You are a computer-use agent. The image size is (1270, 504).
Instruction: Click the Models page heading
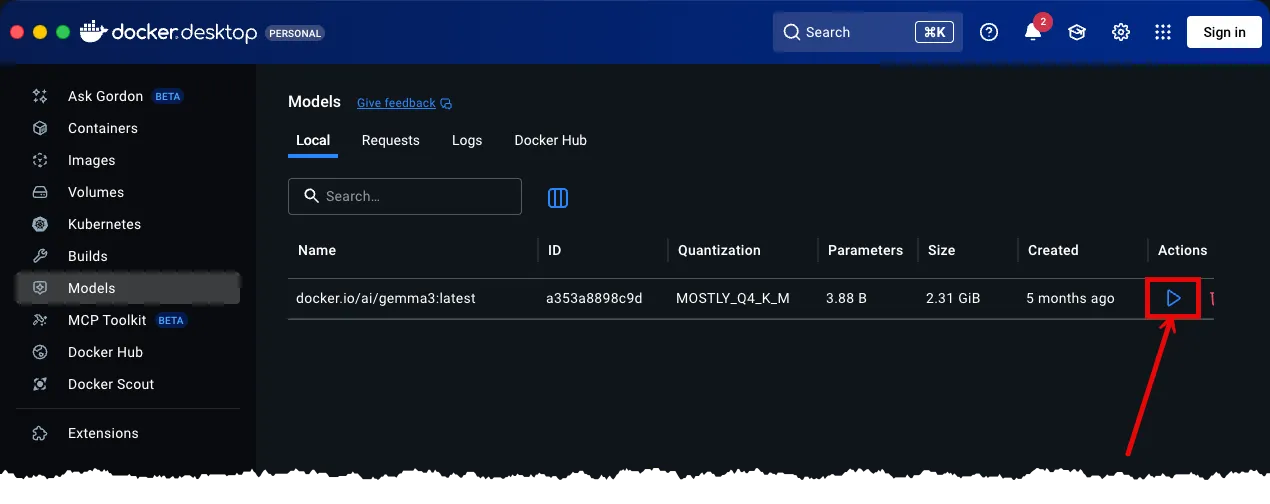pyautogui.click(x=313, y=102)
